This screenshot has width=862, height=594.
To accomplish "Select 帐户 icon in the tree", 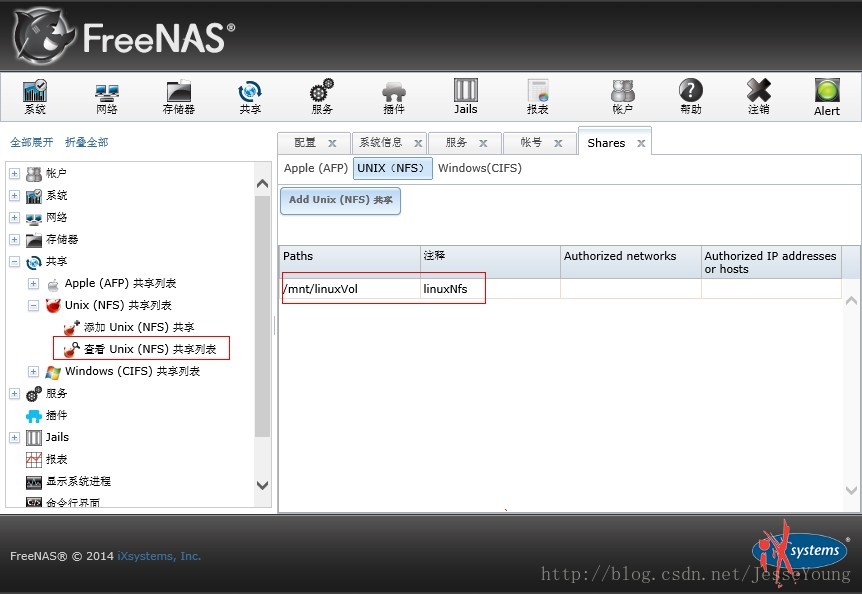I will [34, 174].
